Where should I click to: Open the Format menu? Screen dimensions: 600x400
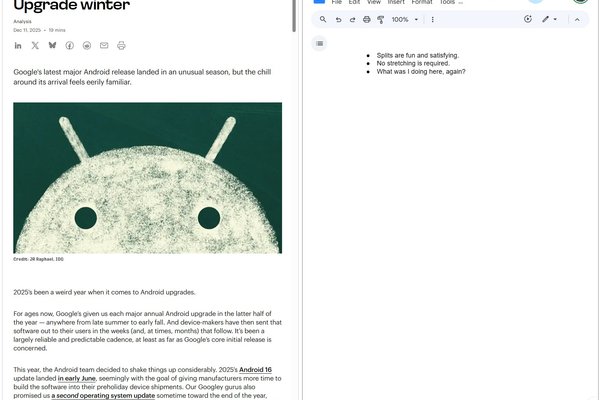click(422, 2)
